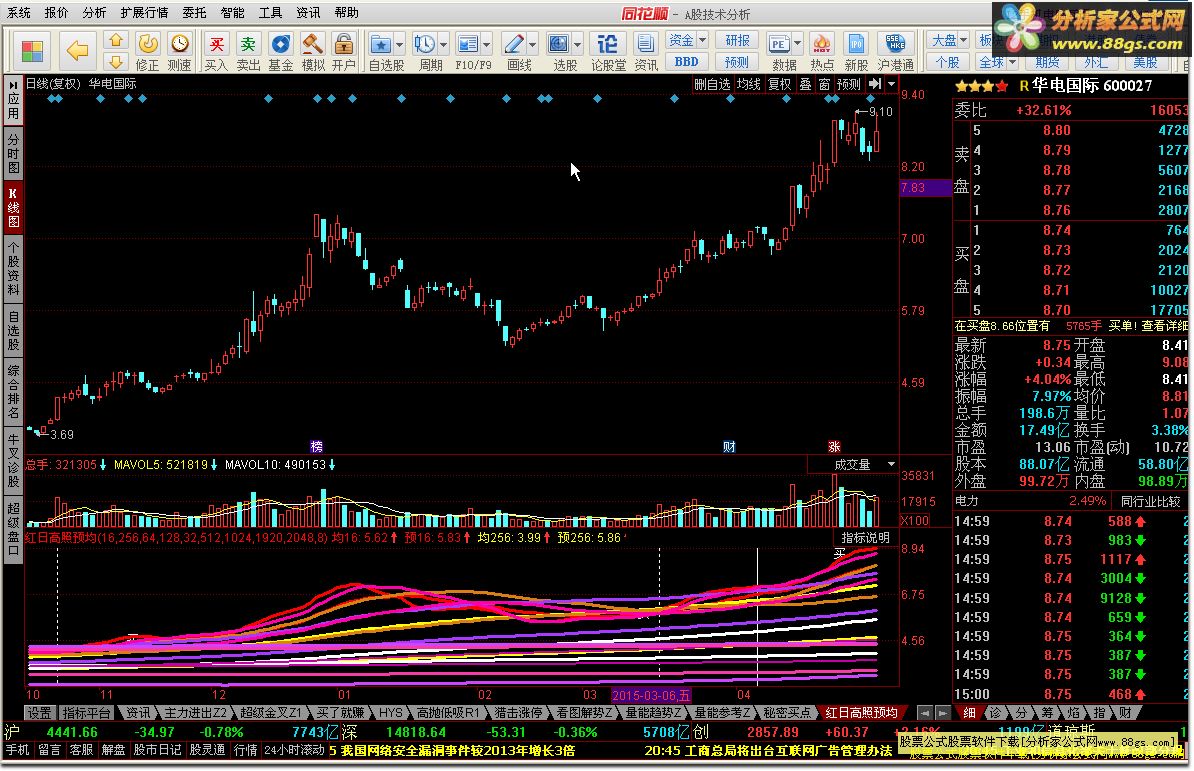Image resolution: width=1194 pixels, height=771 pixels.
Task: Toggle 叠 overlay mode
Action: tap(805, 84)
